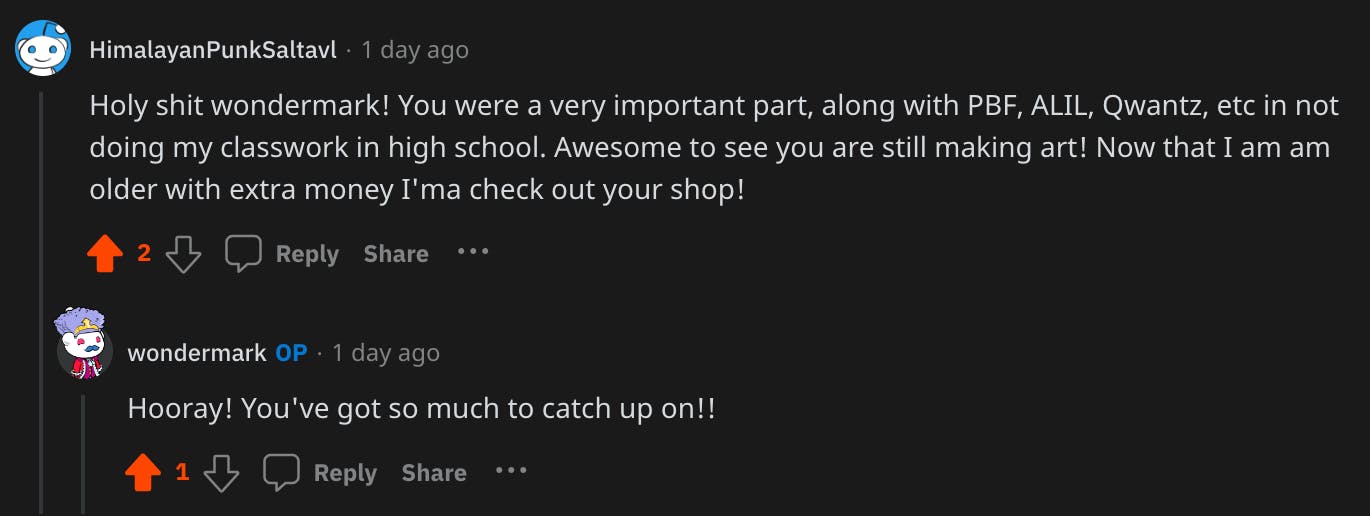The height and width of the screenshot is (516, 1370).
Task: Share wondermark's reply
Action: point(434,473)
